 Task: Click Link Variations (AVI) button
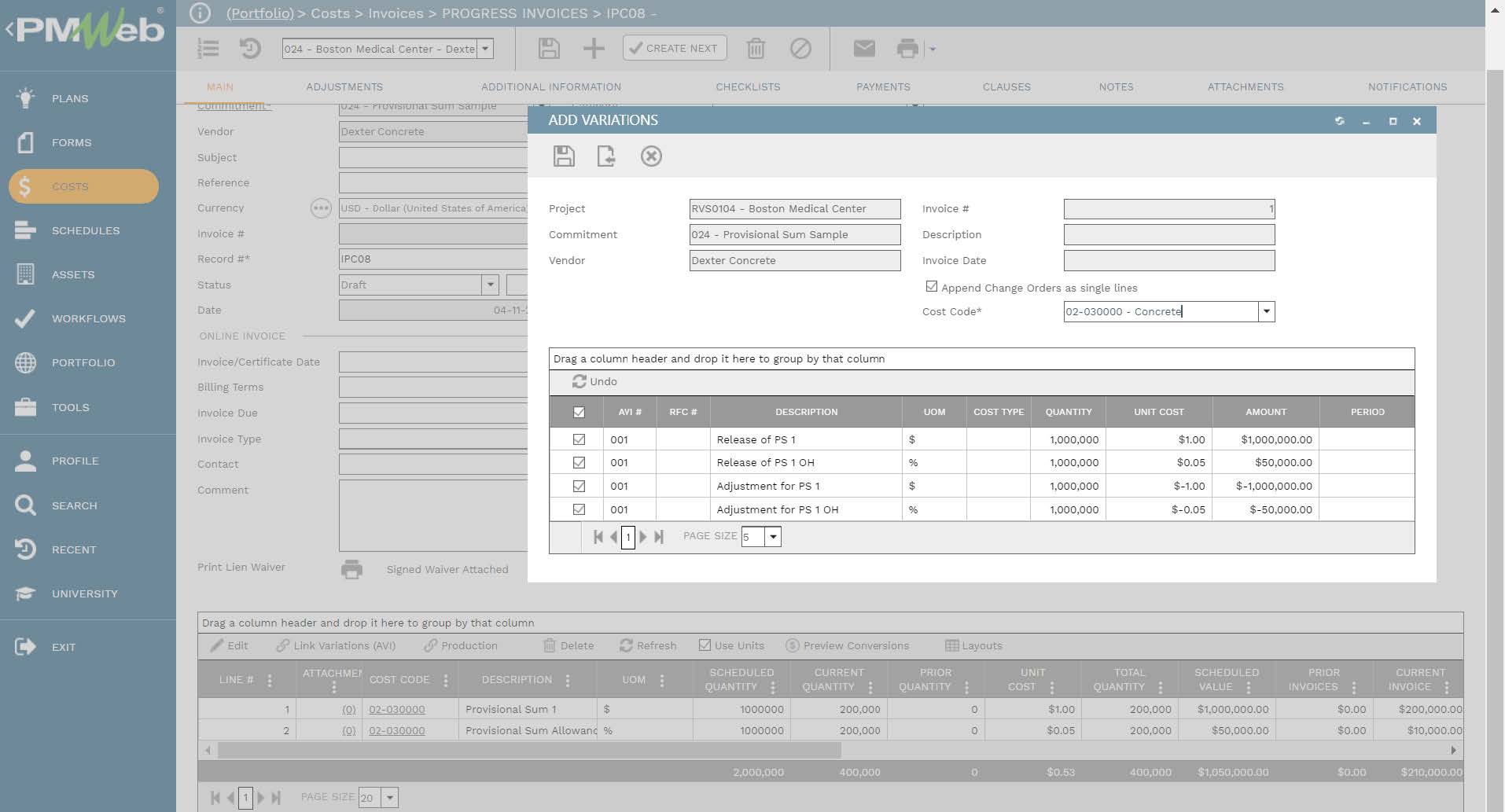point(336,645)
